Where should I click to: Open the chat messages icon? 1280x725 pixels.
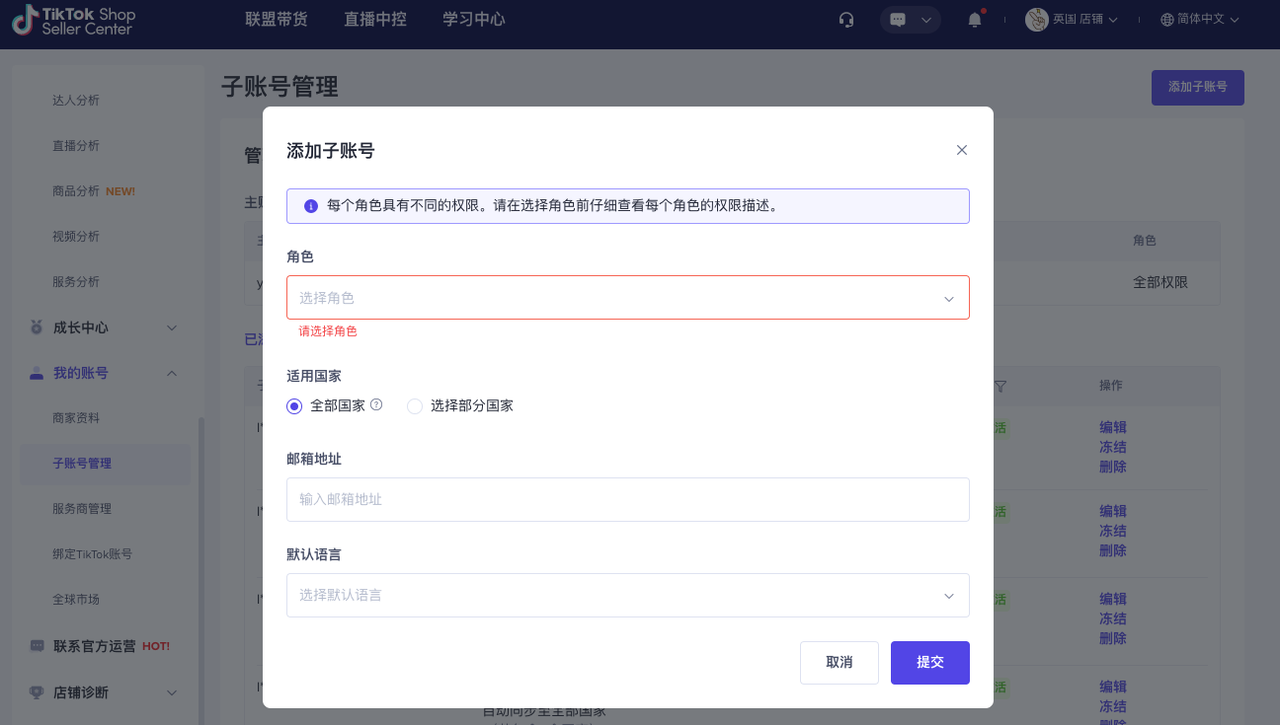click(x=898, y=20)
